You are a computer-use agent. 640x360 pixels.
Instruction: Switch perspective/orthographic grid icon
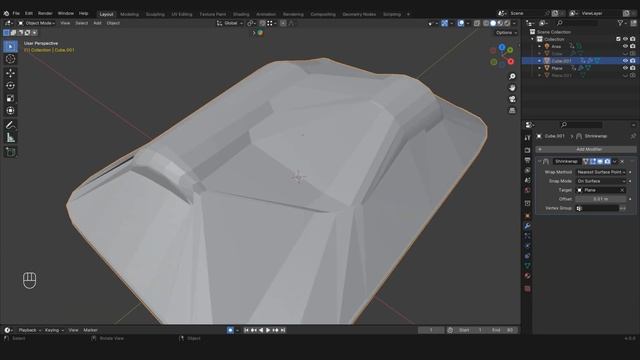(x=512, y=111)
